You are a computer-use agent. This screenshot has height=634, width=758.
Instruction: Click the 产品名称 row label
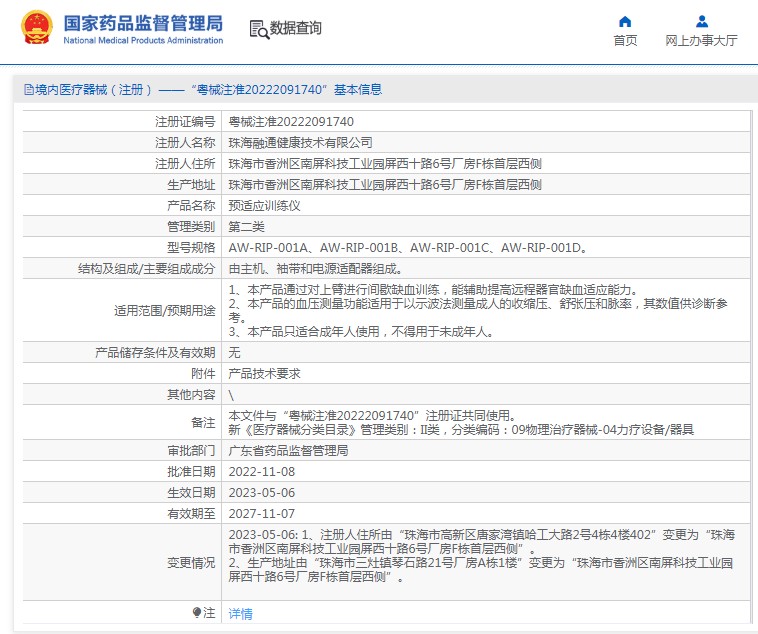[x=191, y=206]
